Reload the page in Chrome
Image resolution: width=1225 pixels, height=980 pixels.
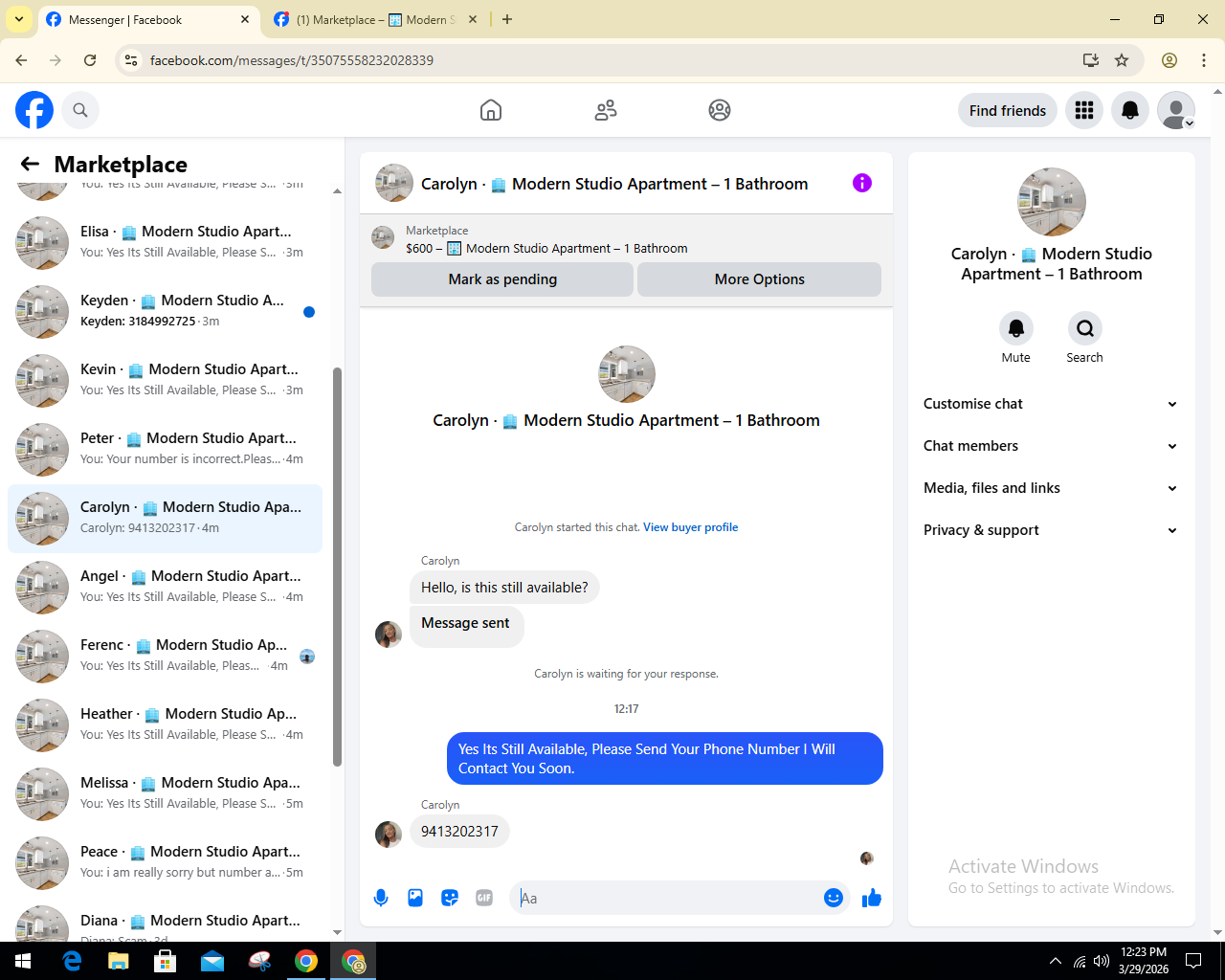[x=90, y=60]
